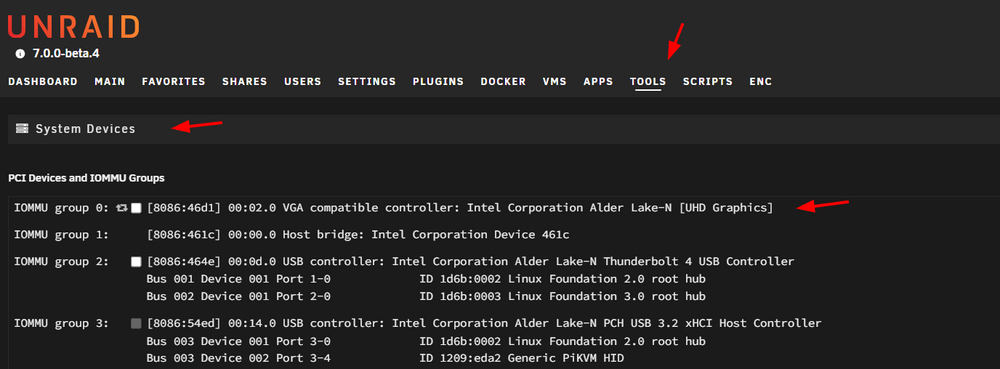Screen dimensions: 1000x369
Task: Open the Settings tab
Action: coord(367,82)
